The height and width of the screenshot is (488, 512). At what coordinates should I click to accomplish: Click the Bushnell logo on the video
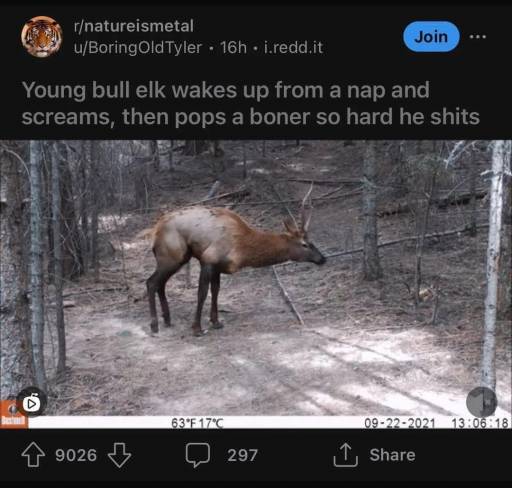(x=14, y=414)
